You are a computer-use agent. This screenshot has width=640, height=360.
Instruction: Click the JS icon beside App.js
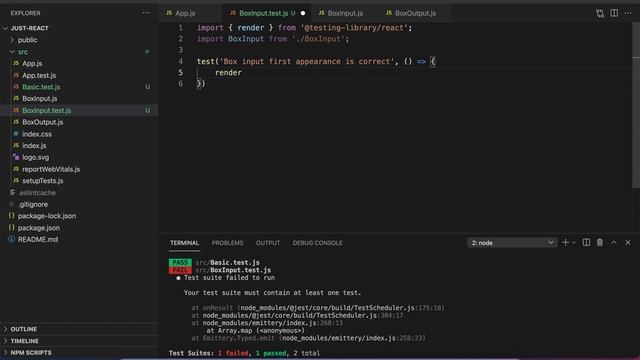click(x=16, y=63)
